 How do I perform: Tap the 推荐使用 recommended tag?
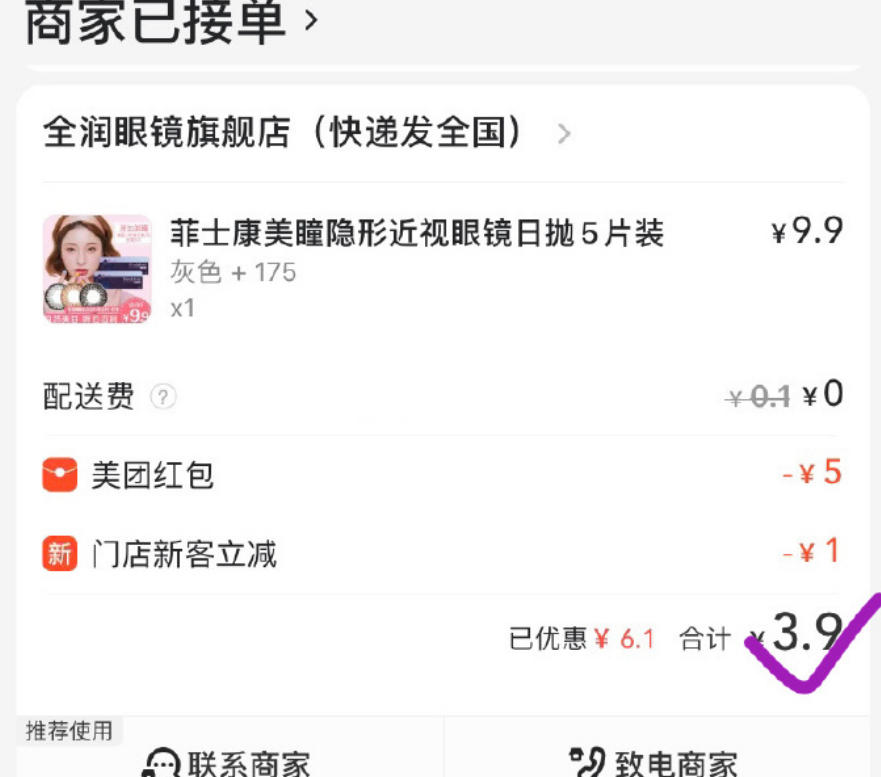(x=69, y=731)
